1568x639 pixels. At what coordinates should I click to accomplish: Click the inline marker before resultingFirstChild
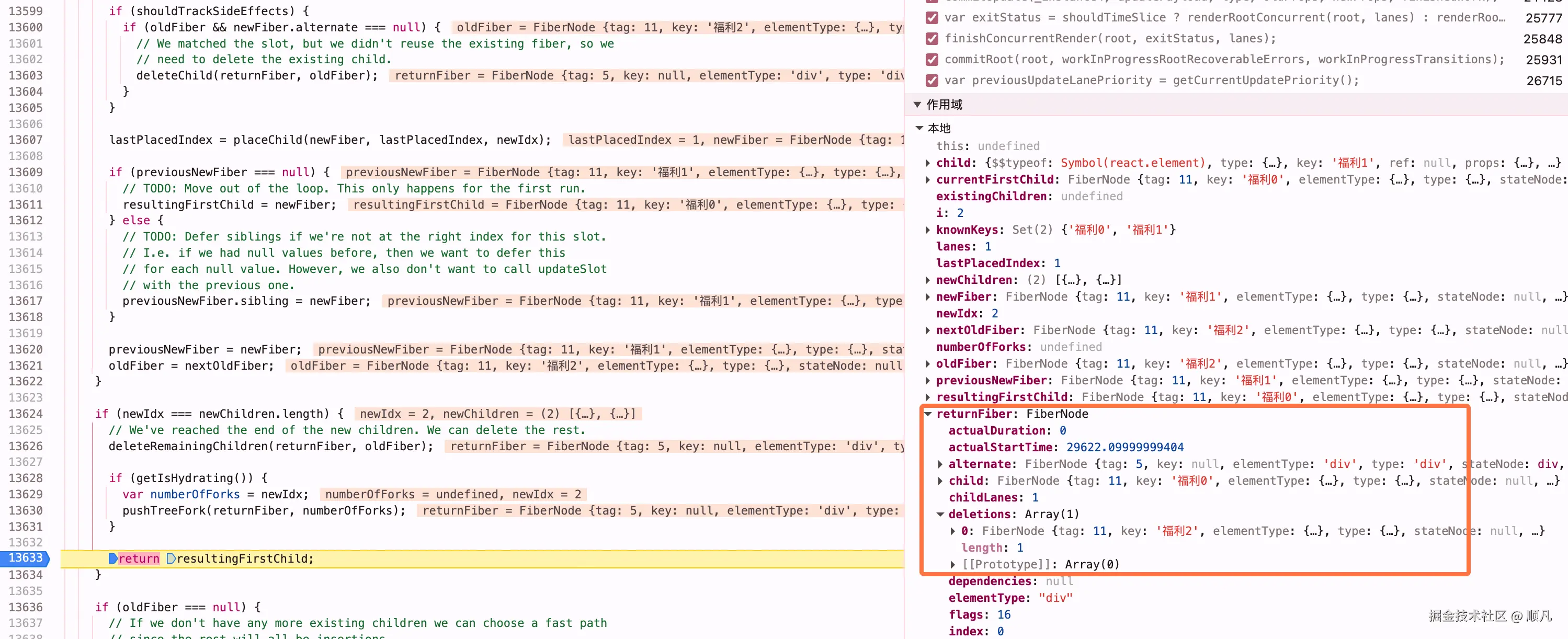171,558
